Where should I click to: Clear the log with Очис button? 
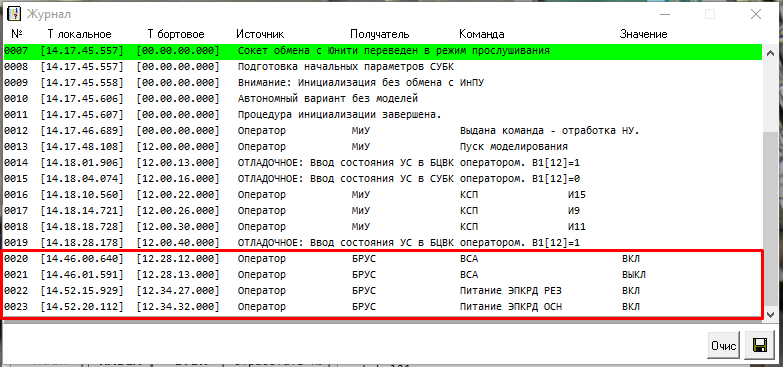[x=724, y=346]
